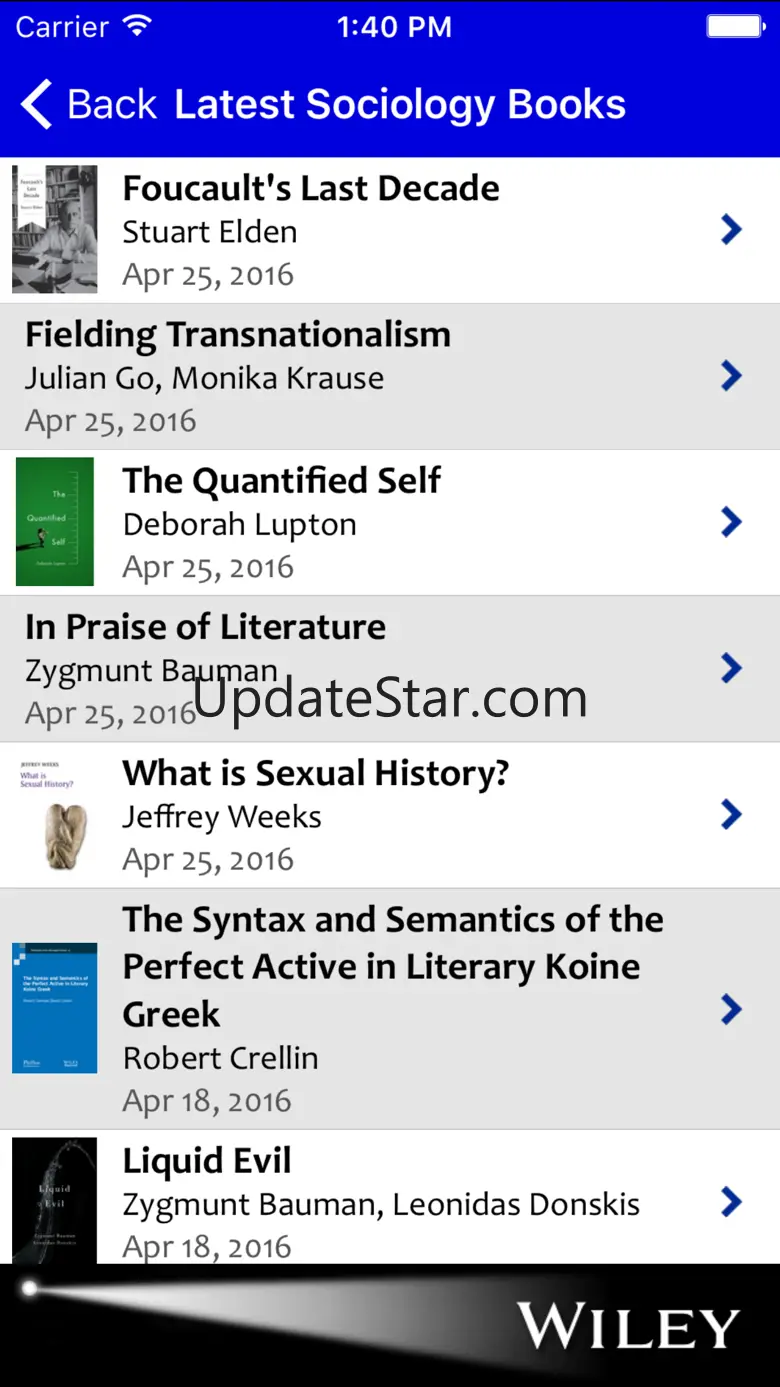Image resolution: width=780 pixels, height=1387 pixels.
Task: Tap the Latest Sociology Books header title
Action: tap(400, 105)
